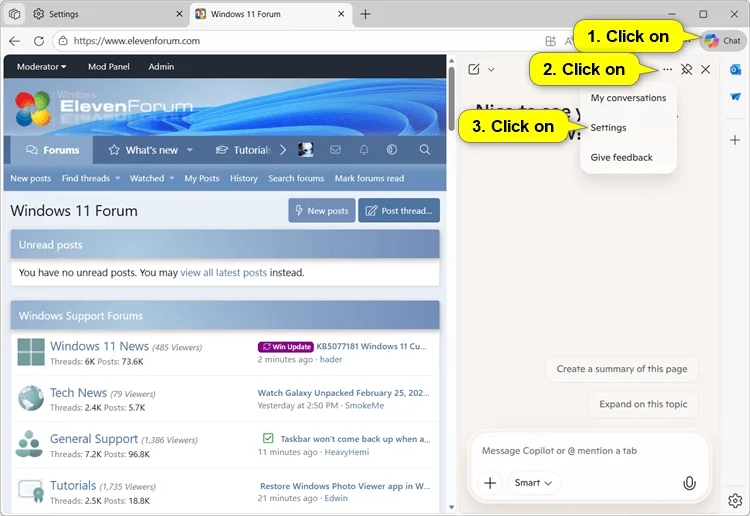
Task: Click the site info lock icon
Action: click(63, 41)
